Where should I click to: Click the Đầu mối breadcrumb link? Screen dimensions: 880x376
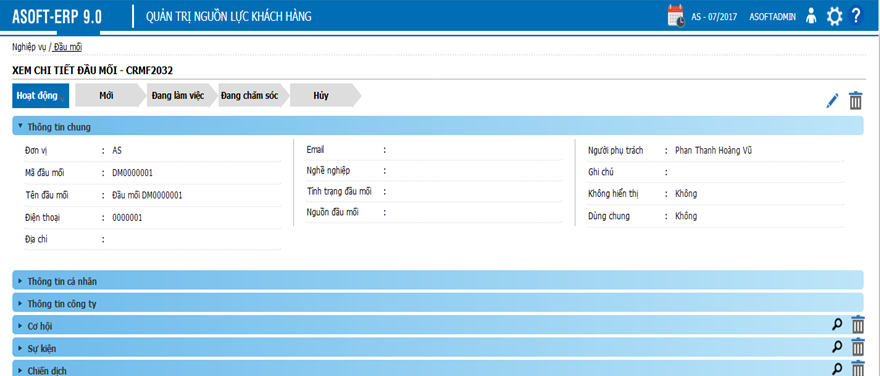point(67,47)
